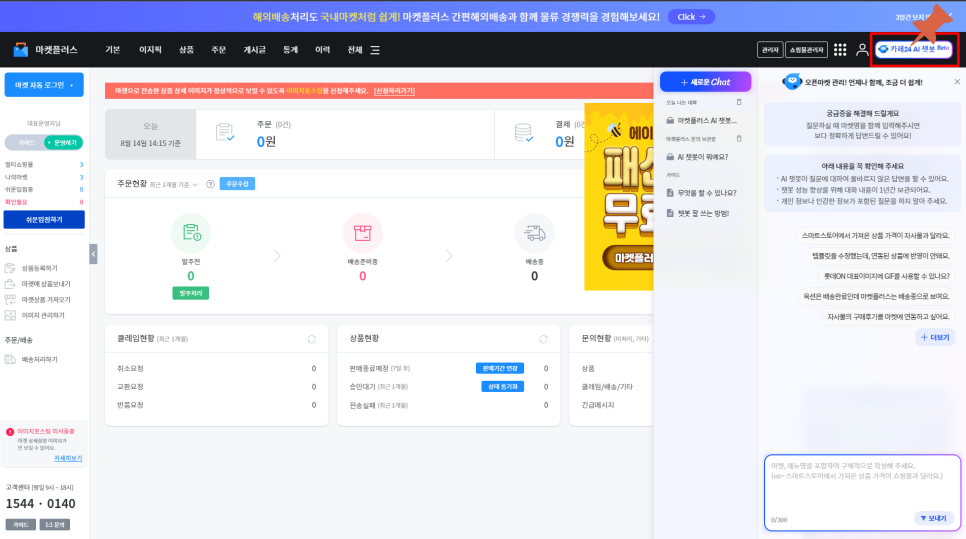966x539 pixels.
Task: Open the 상품 menu
Action: [186, 50]
